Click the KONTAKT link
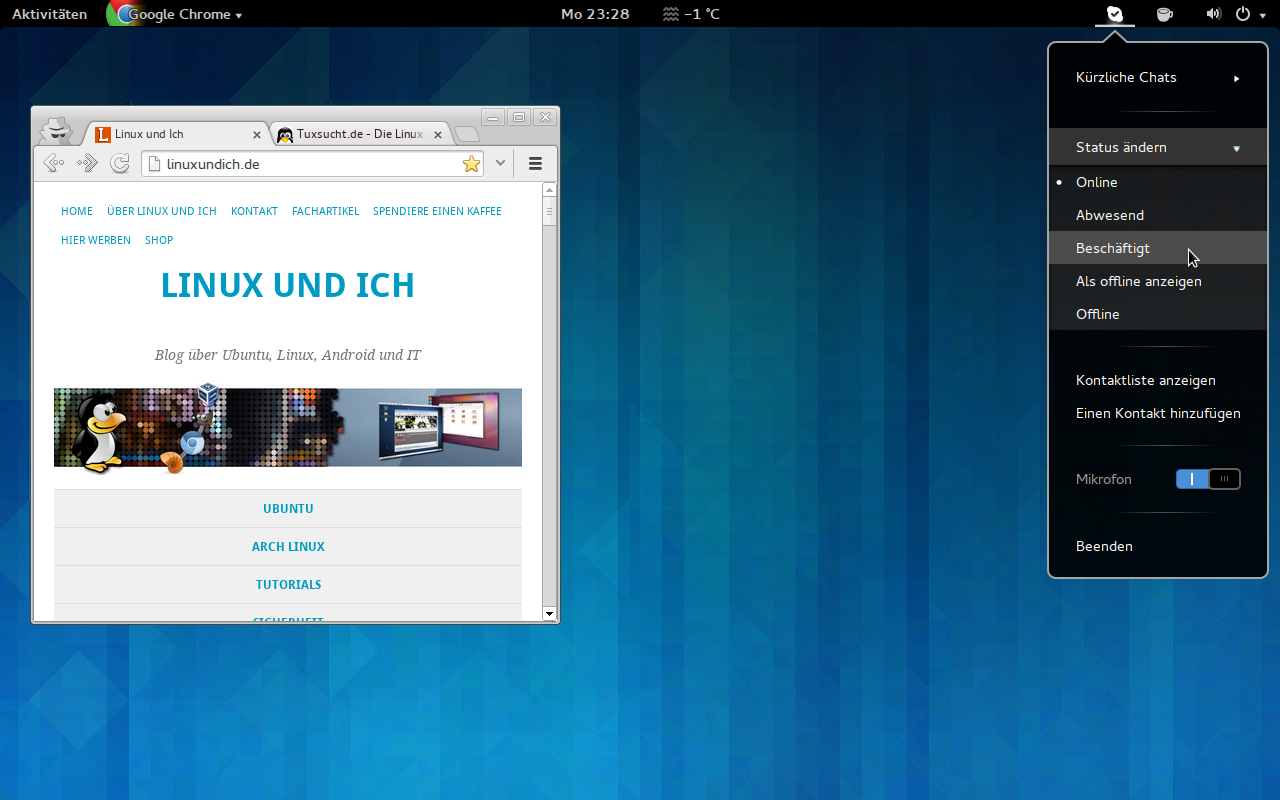This screenshot has width=1280, height=800. [x=254, y=211]
